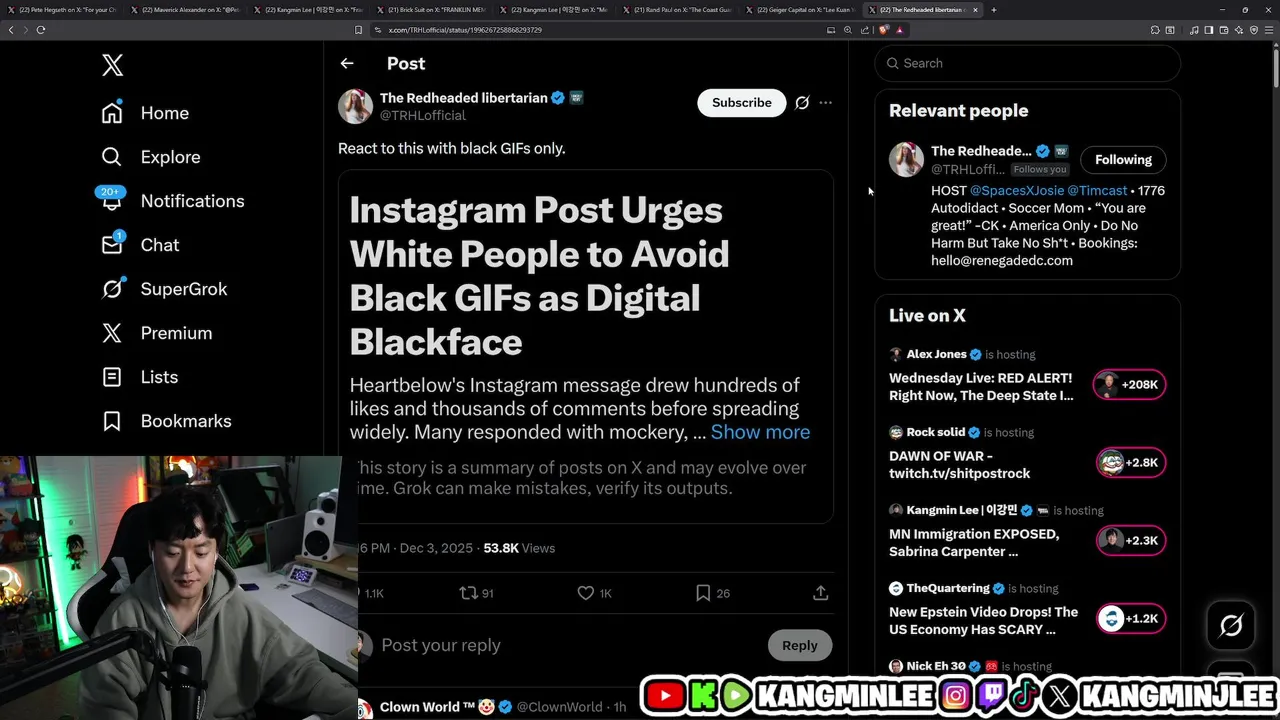Open MN Immigration EXPOSED broadcast title

pos(974,543)
